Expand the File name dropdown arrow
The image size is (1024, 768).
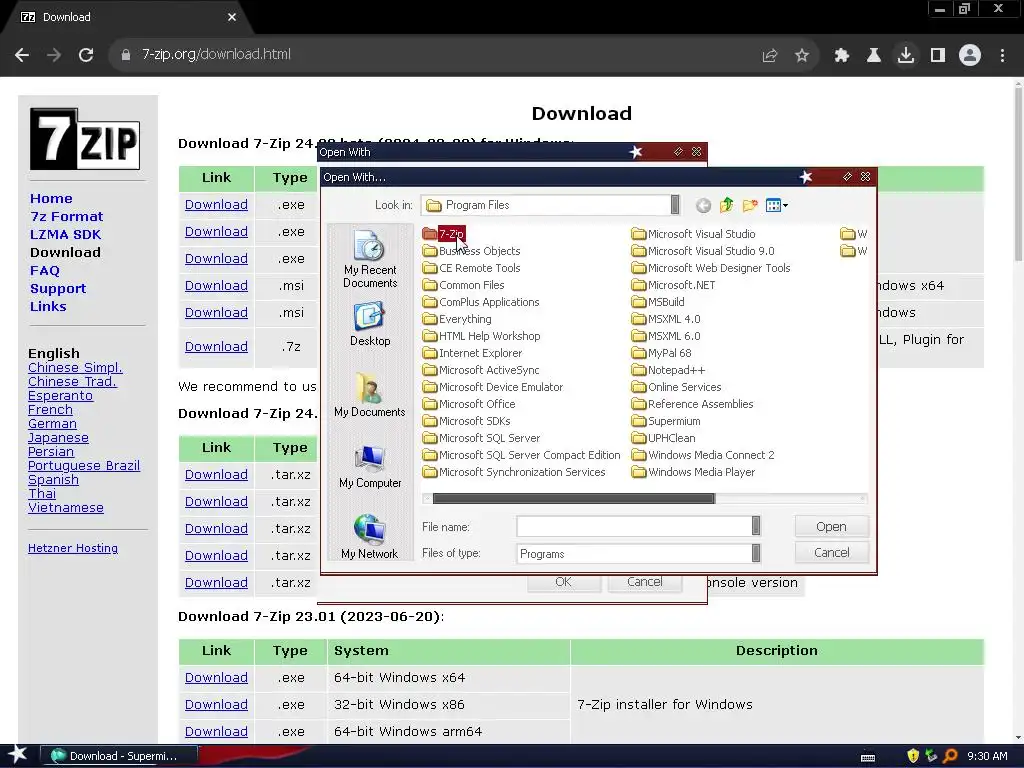[756, 526]
